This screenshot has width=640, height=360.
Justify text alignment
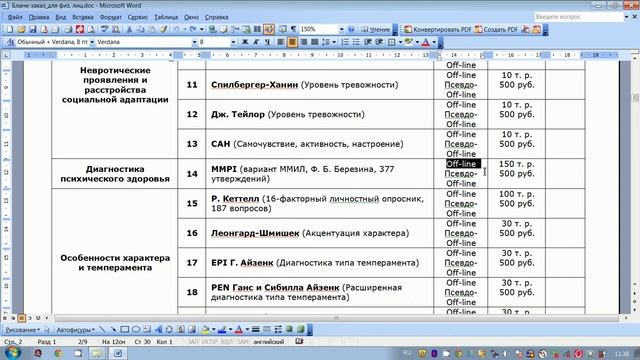[x=315, y=42]
